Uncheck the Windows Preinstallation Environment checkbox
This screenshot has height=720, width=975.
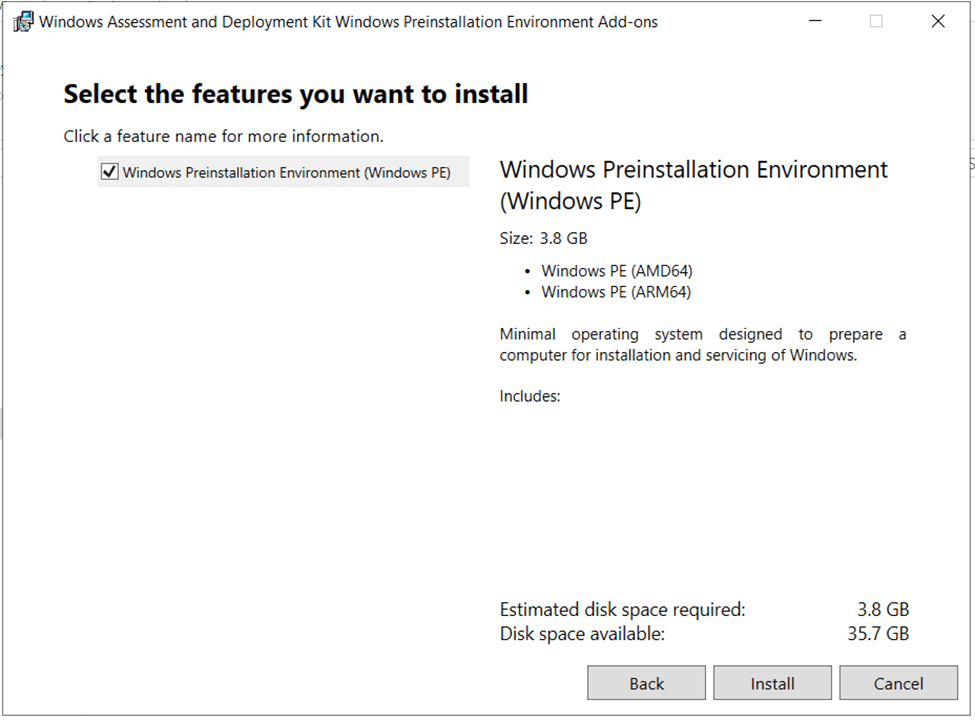pos(110,173)
